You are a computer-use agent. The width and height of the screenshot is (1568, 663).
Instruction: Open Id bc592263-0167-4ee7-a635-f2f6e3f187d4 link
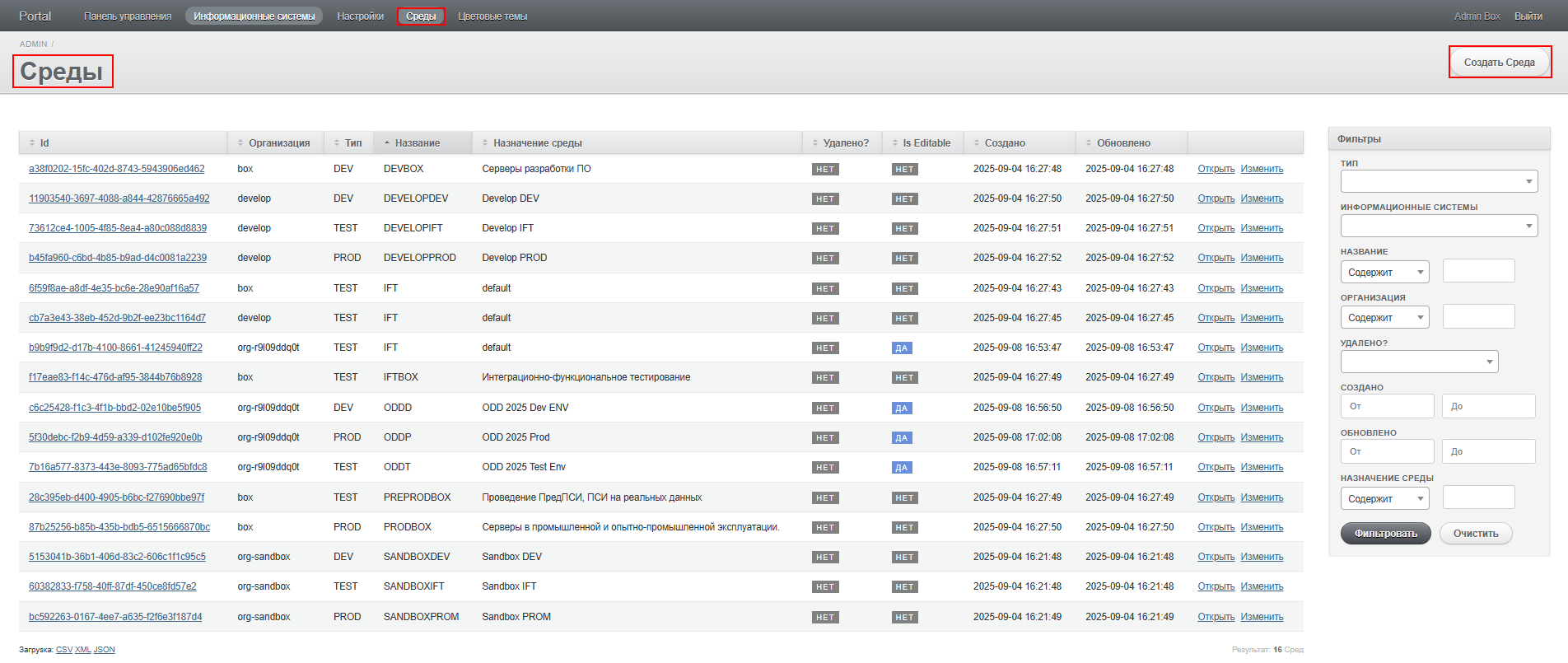pyautogui.click(x=115, y=617)
